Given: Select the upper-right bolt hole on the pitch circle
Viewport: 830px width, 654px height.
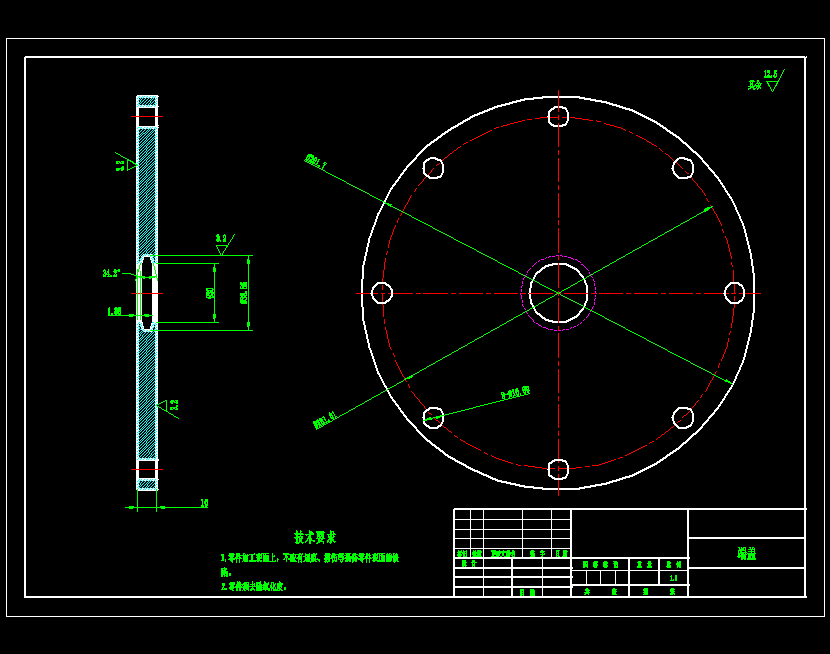Looking at the screenshot, I should point(683,168).
